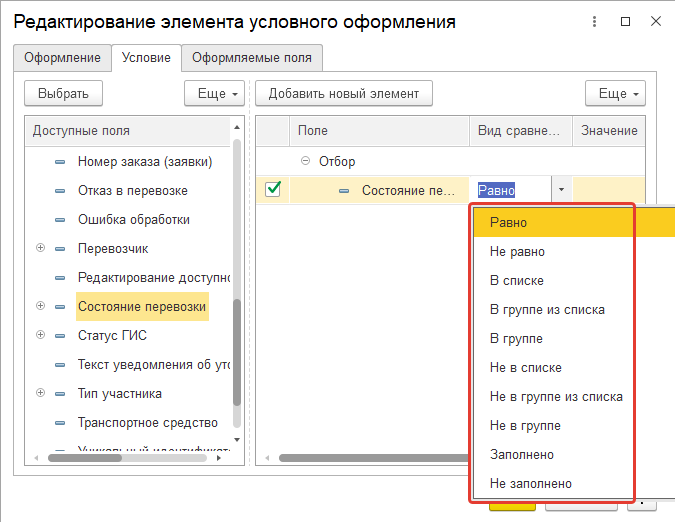Screen dimensions: 675x522
Task: Select Отказ в перевозке field
Action: pos(133,191)
